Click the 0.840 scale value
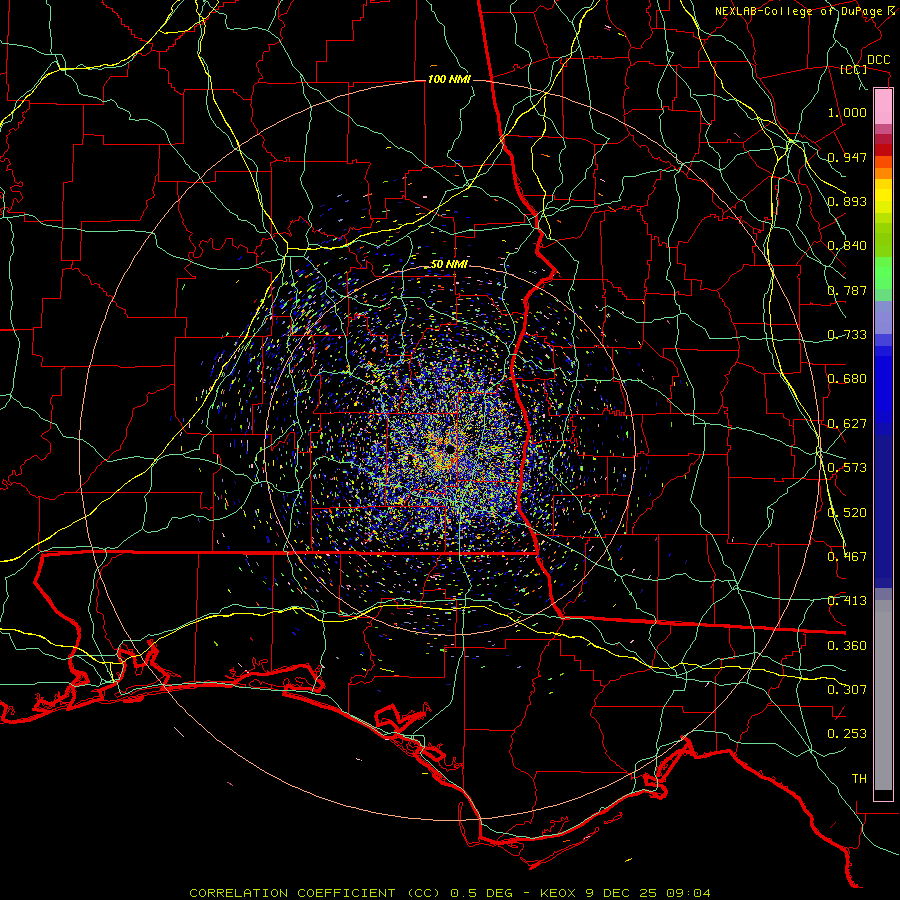The image size is (900, 900). 847,245
